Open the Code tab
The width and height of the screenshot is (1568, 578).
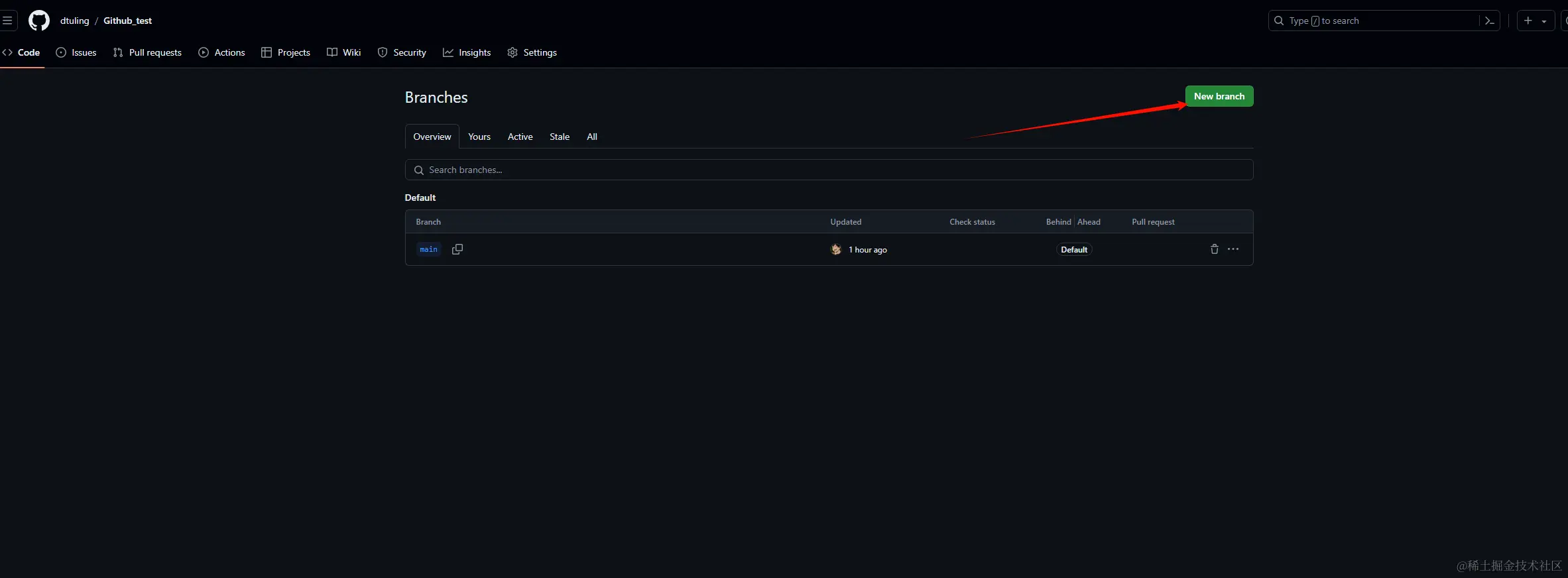coord(21,52)
